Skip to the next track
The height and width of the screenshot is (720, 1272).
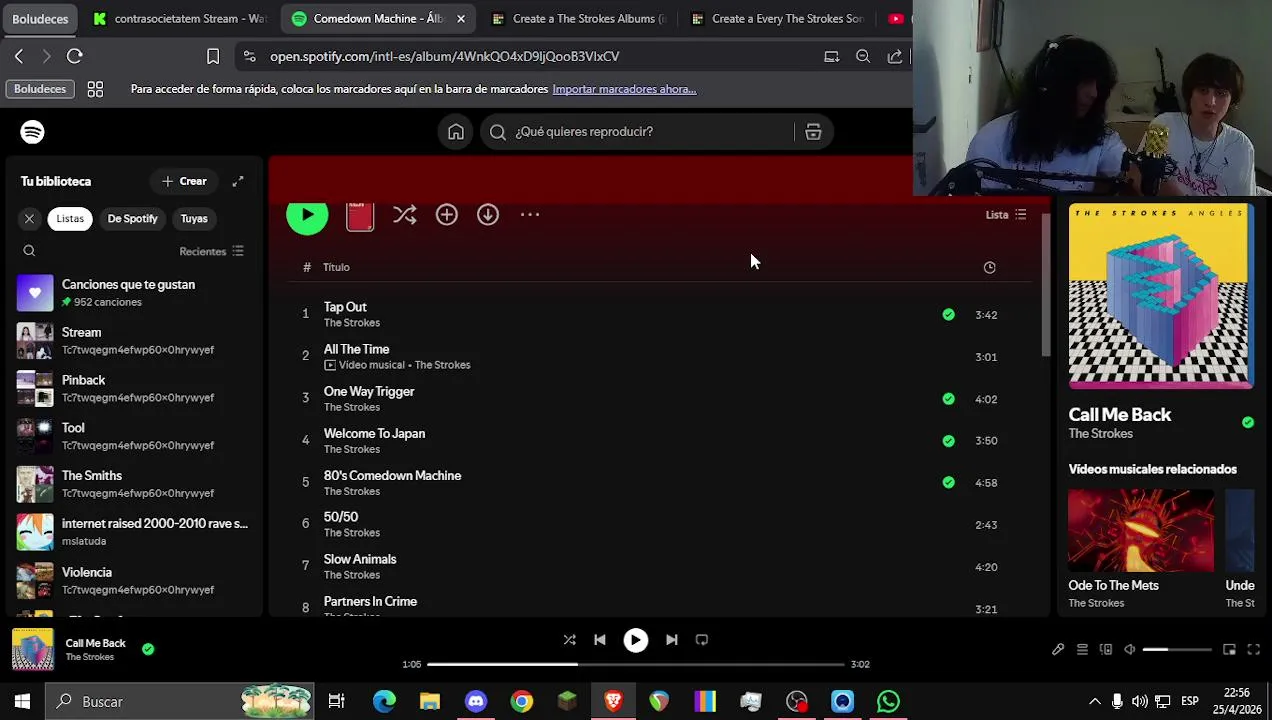(x=672, y=640)
